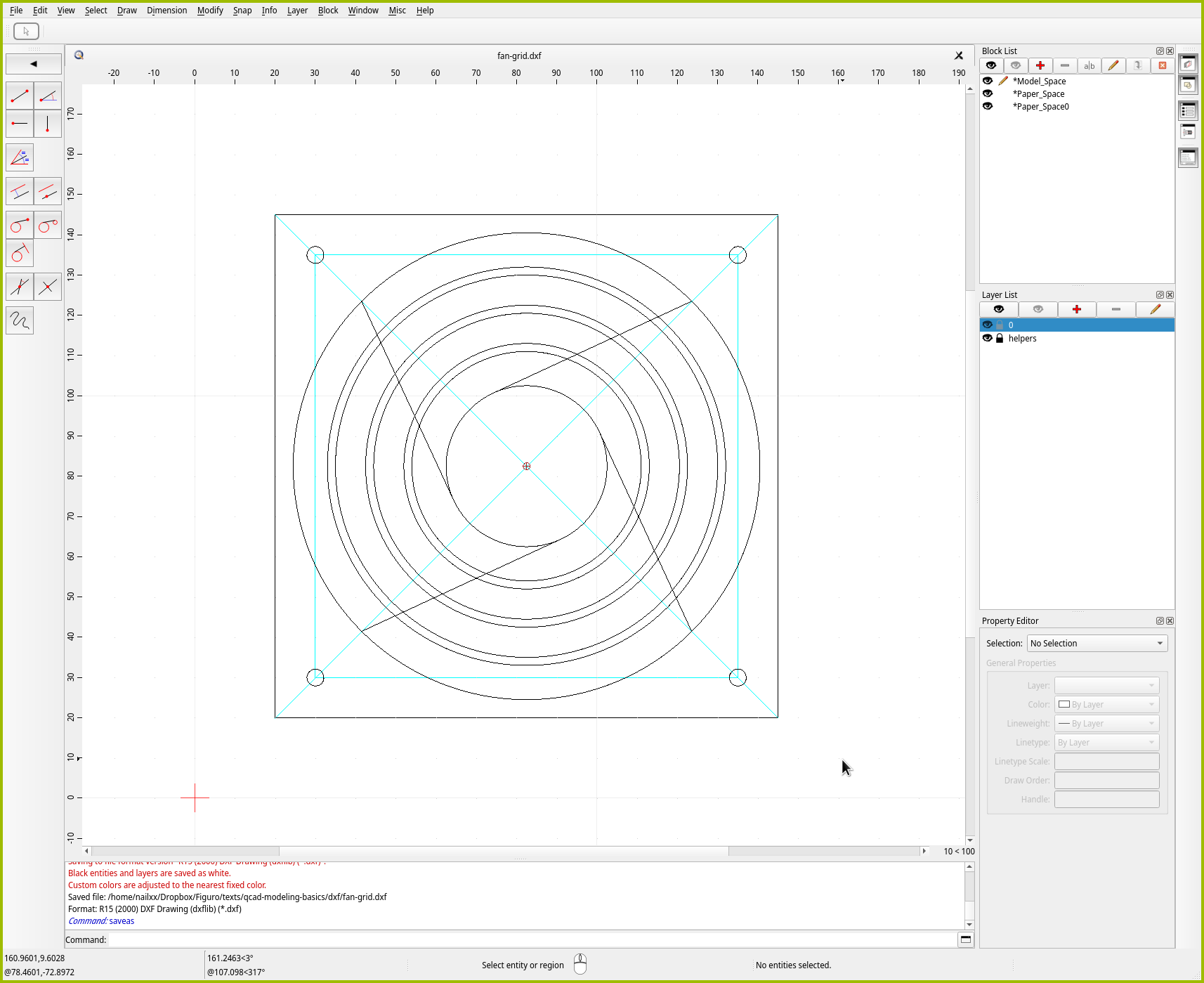The image size is (1204, 983).
Task: Click the back arrow in tool panel
Action: pos(33,64)
